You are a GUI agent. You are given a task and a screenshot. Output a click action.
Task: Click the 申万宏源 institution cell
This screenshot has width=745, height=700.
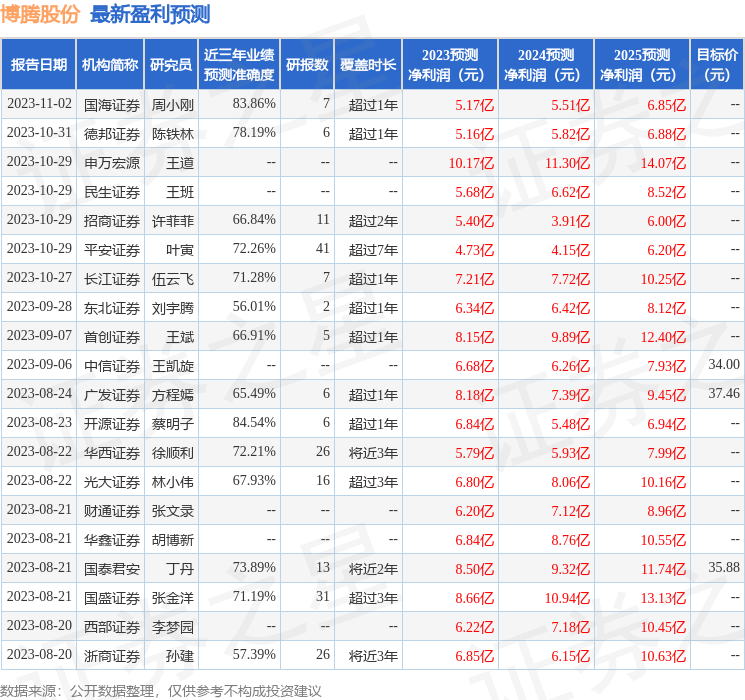point(112,163)
